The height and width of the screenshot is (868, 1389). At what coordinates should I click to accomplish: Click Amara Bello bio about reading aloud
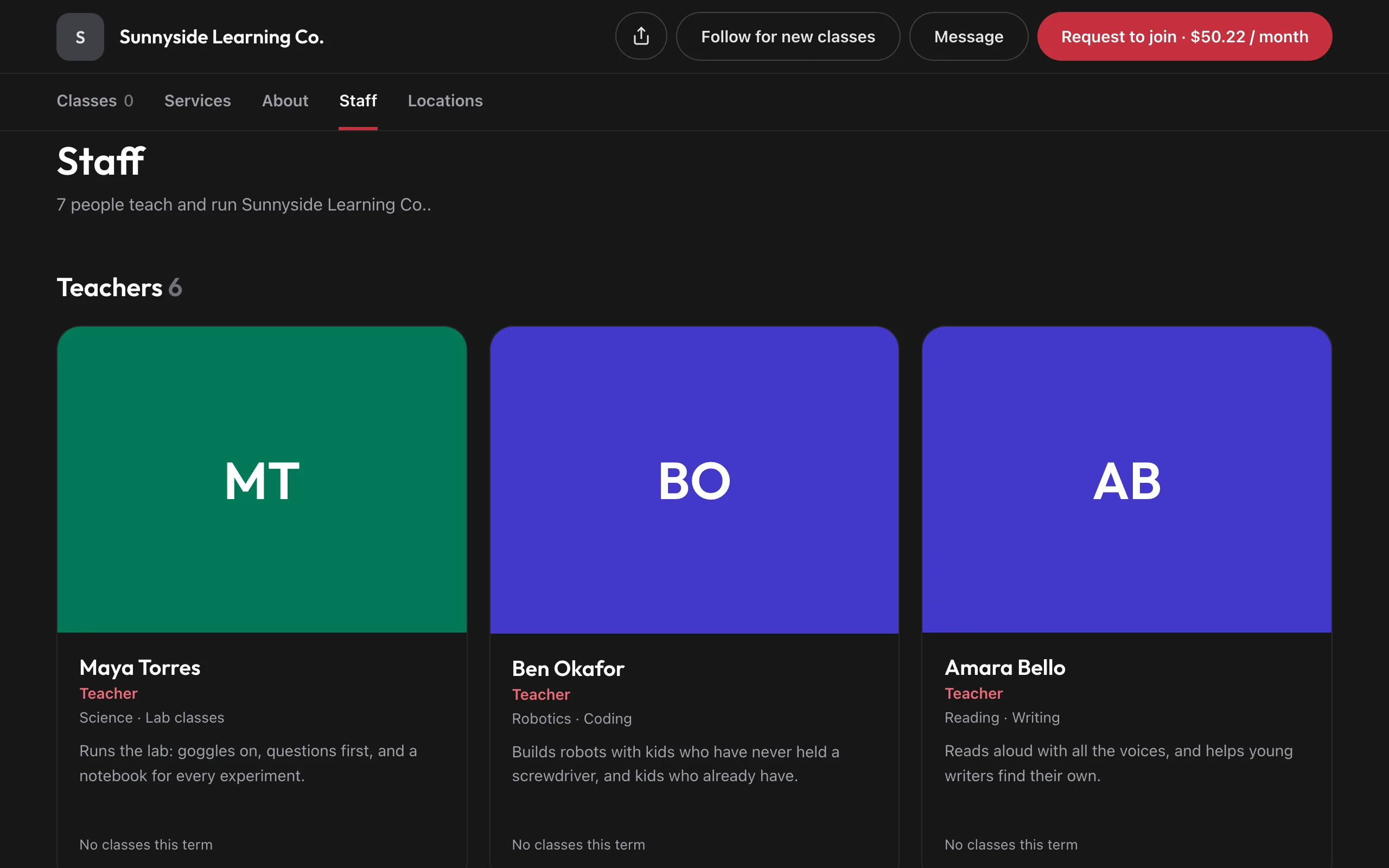1119,763
